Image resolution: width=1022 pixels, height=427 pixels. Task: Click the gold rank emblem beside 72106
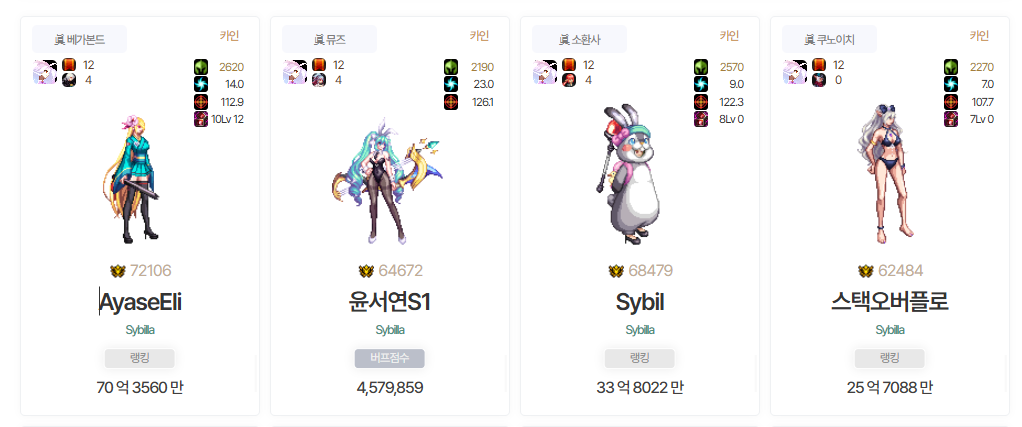coord(117,271)
